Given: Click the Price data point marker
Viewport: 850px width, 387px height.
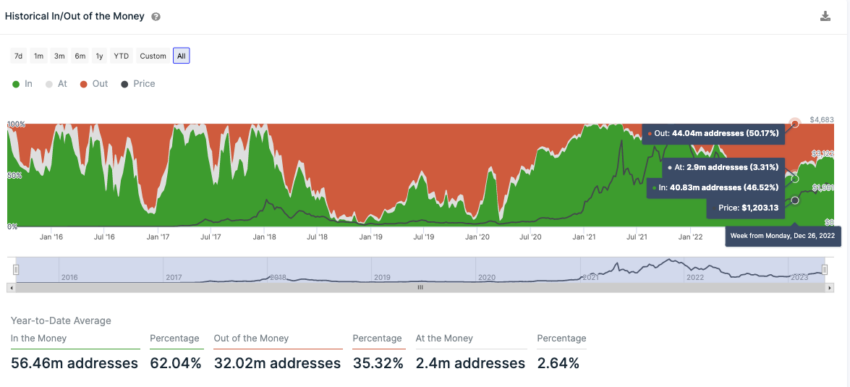Looking at the screenshot, I should (795, 200).
